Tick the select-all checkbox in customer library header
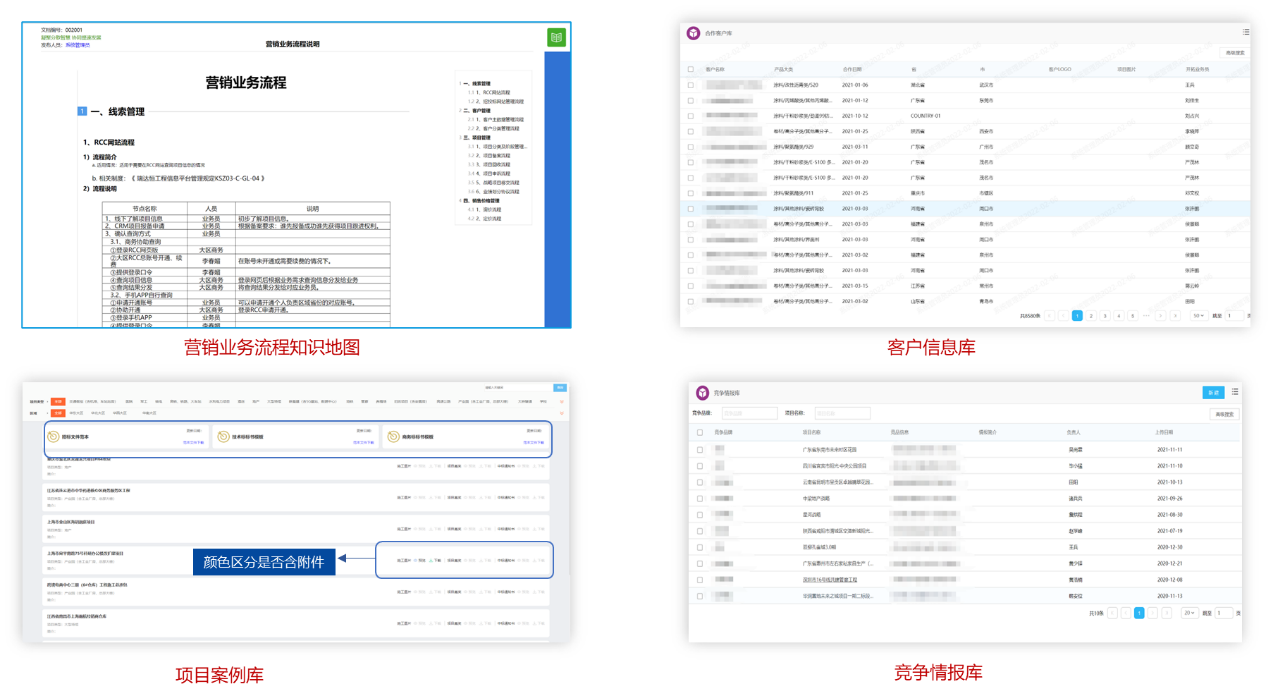The image size is (1273, 696). (690, 70)
